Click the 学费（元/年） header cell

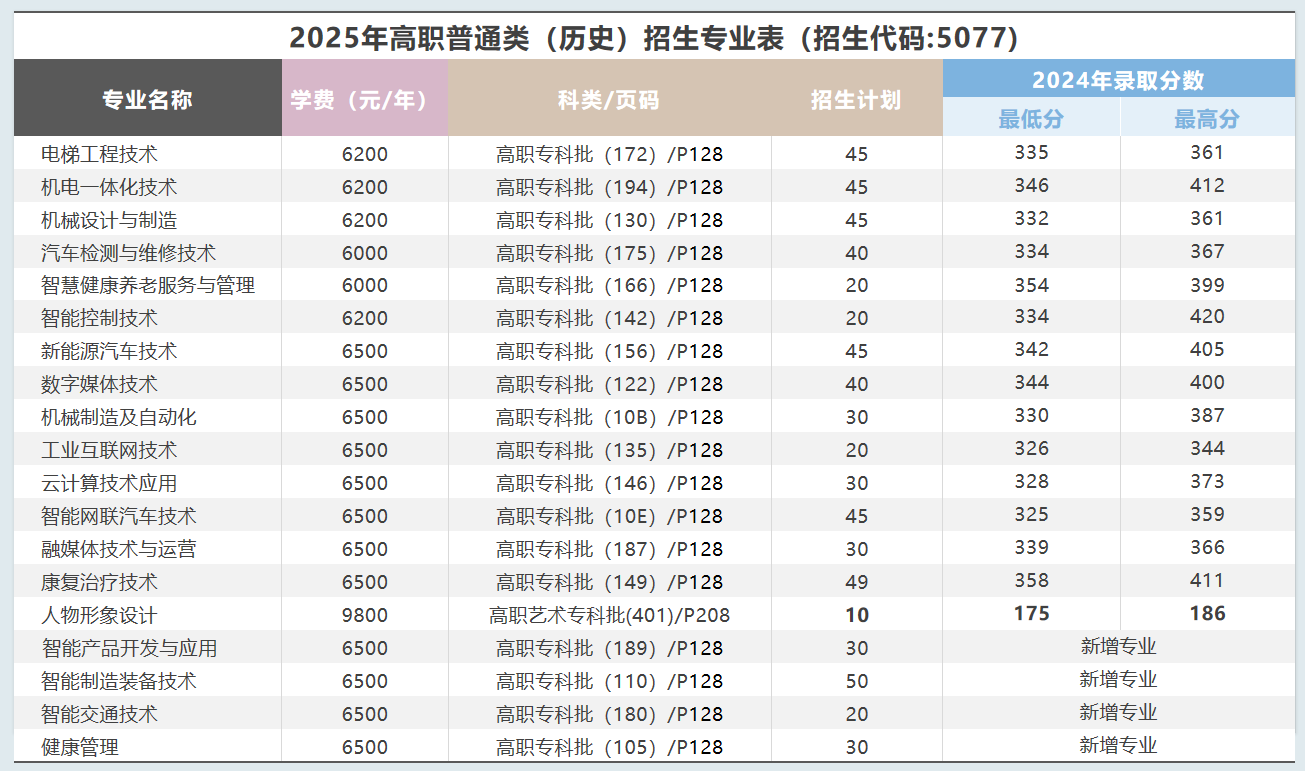point(364,99)
